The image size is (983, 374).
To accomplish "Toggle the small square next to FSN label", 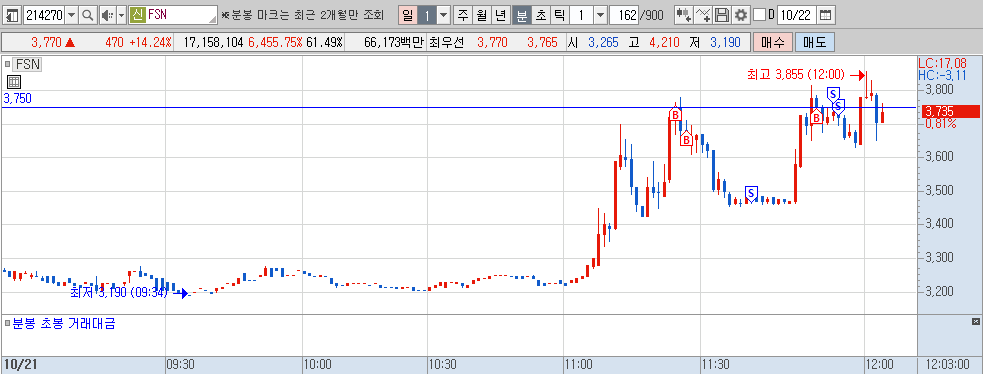I will point(8,63).
